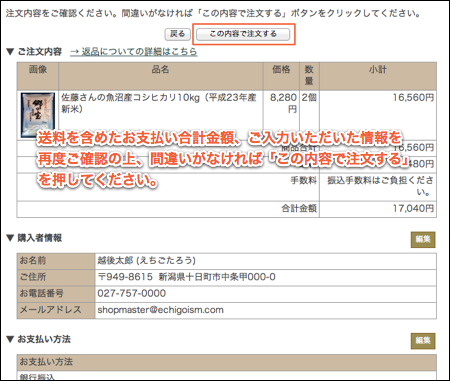Click the address 新潟県十日町市中条甲000-0
This screenshot has width=450, height=381.
[217, 277]
